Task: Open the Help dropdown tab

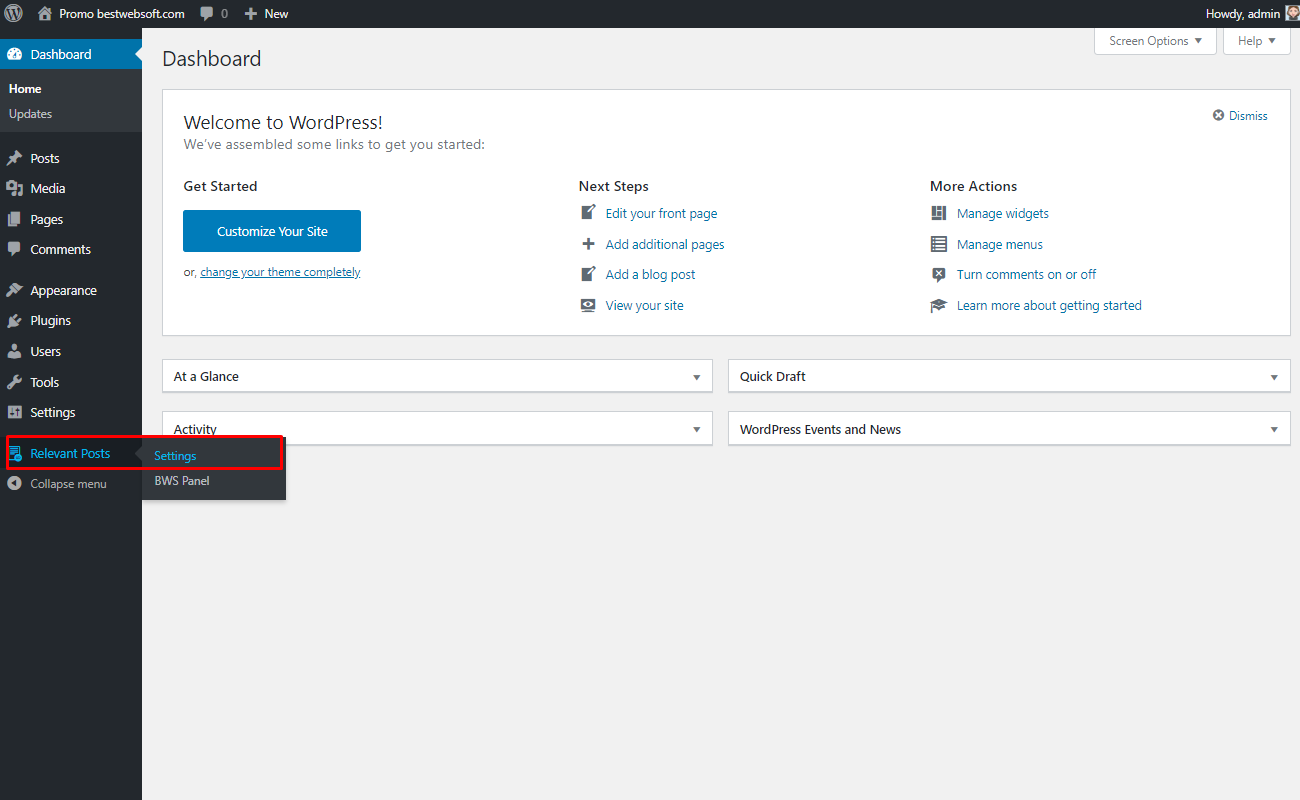Action: pyautogui.click(x=1257, y=41)
